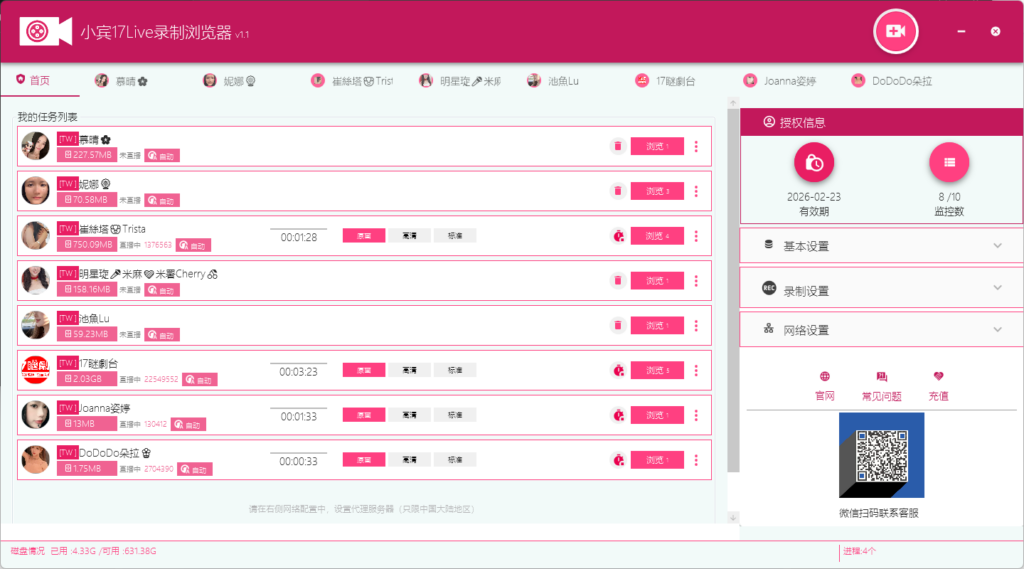Open the 官网 globe icon

pos(825,376)
